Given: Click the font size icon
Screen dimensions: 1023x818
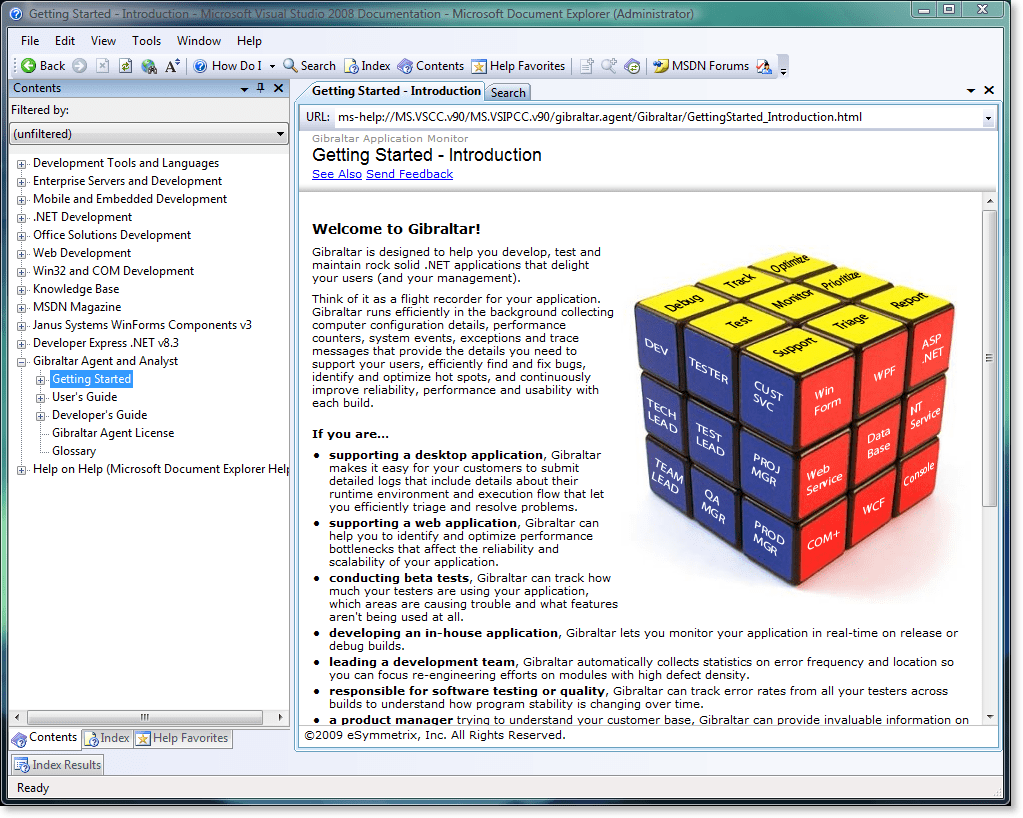Looking at the screenshot, I should pos(172,66).
